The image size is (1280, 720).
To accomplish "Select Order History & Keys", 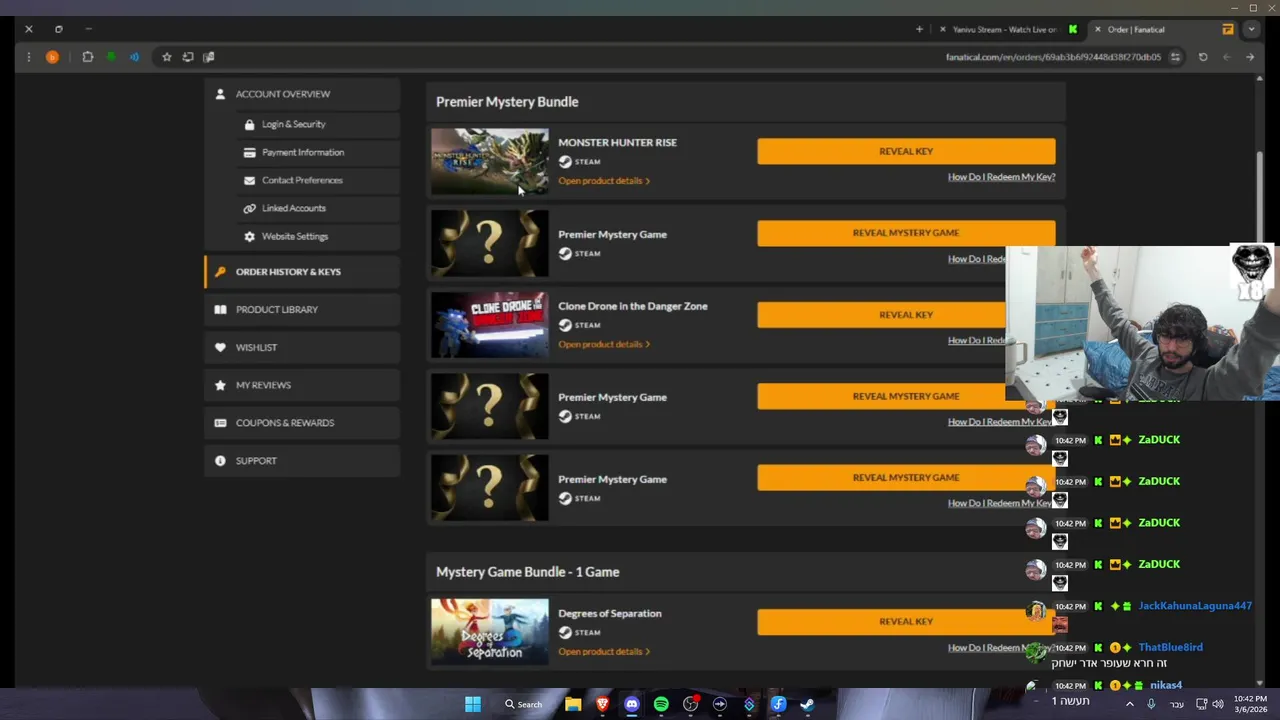I will coord(302,272).
